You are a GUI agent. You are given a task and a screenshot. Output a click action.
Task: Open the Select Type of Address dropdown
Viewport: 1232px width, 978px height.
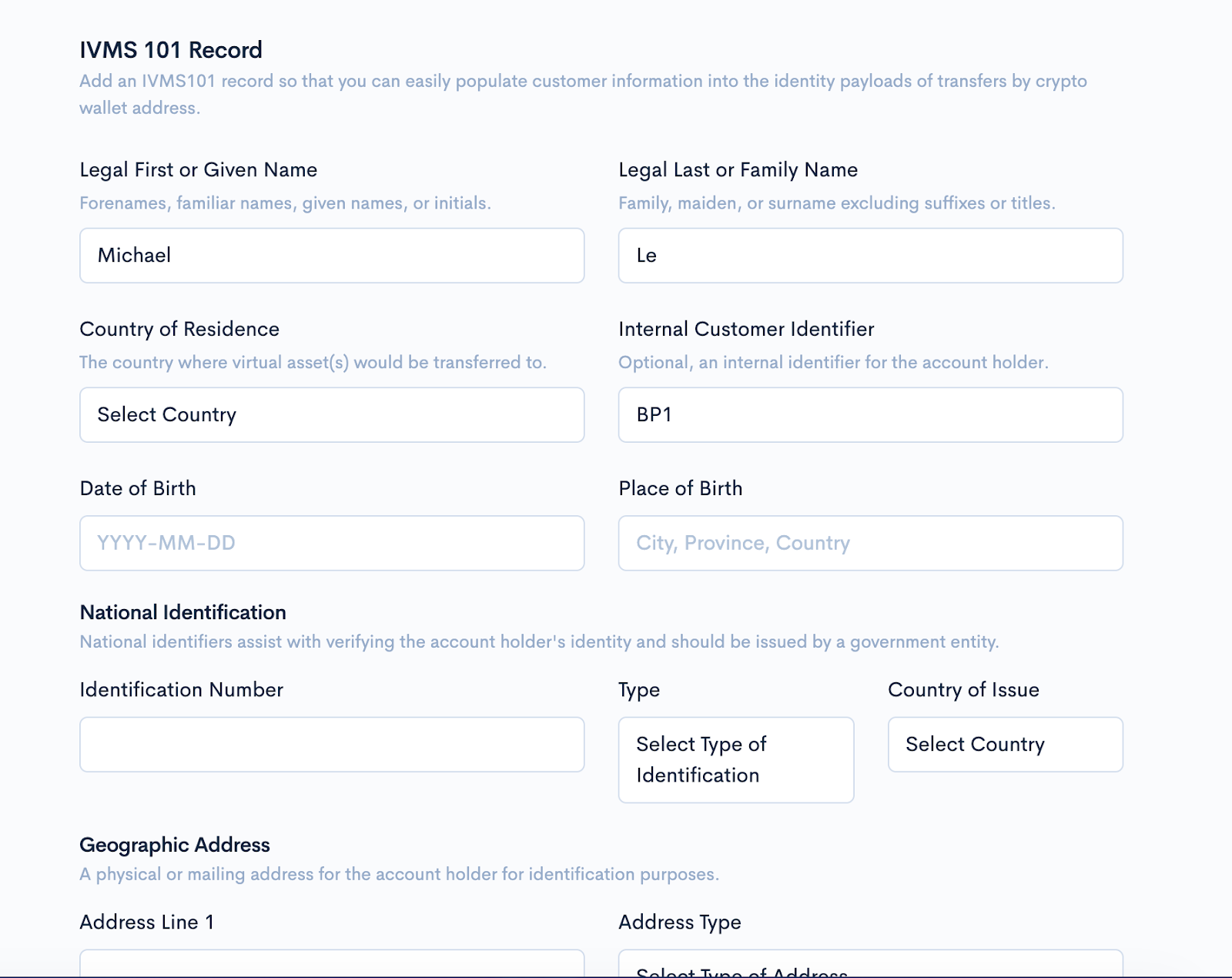tap(870, 966)
